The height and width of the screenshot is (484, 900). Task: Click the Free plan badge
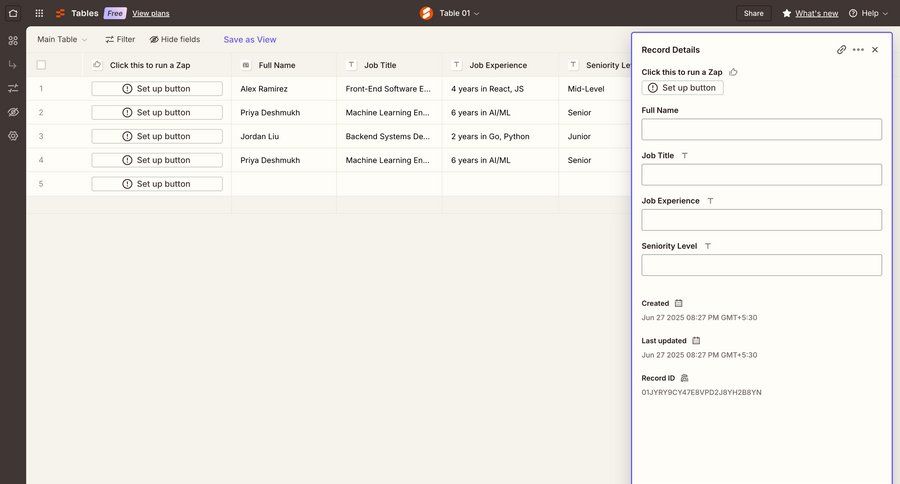(115, 13)
